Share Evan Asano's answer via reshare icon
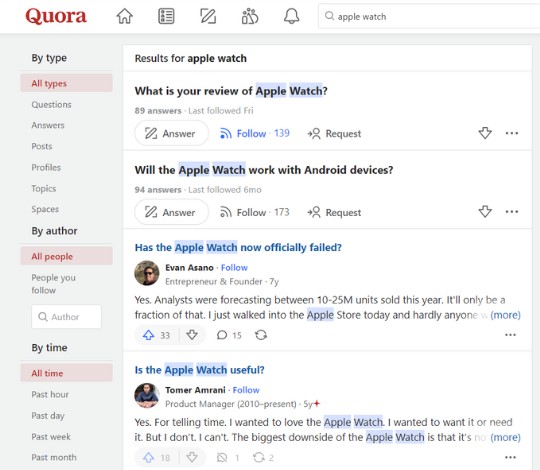The image size is (540, 470). tap(261, 335)
